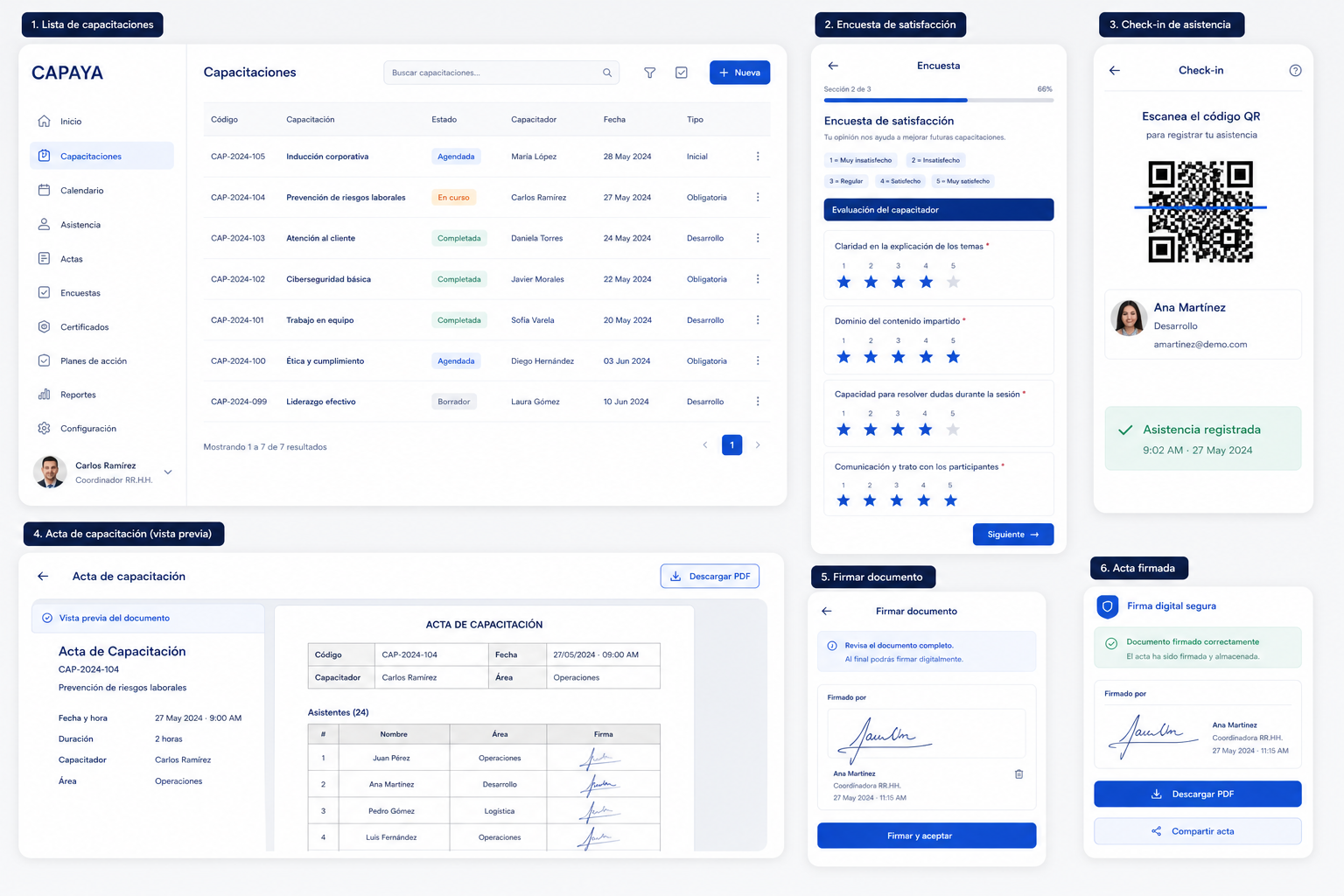Click the filter icon in Capacitaciones toolbar
This screenshot has height=896, width=1344.
click(x=649, y=73)
